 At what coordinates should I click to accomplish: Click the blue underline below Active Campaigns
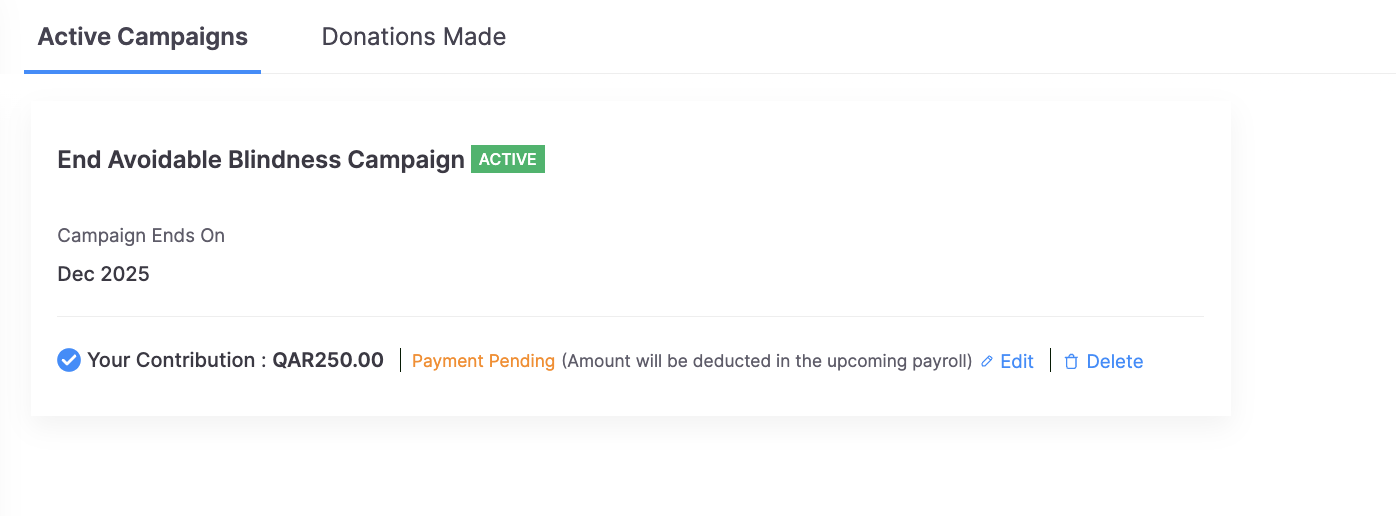(142, 72)
